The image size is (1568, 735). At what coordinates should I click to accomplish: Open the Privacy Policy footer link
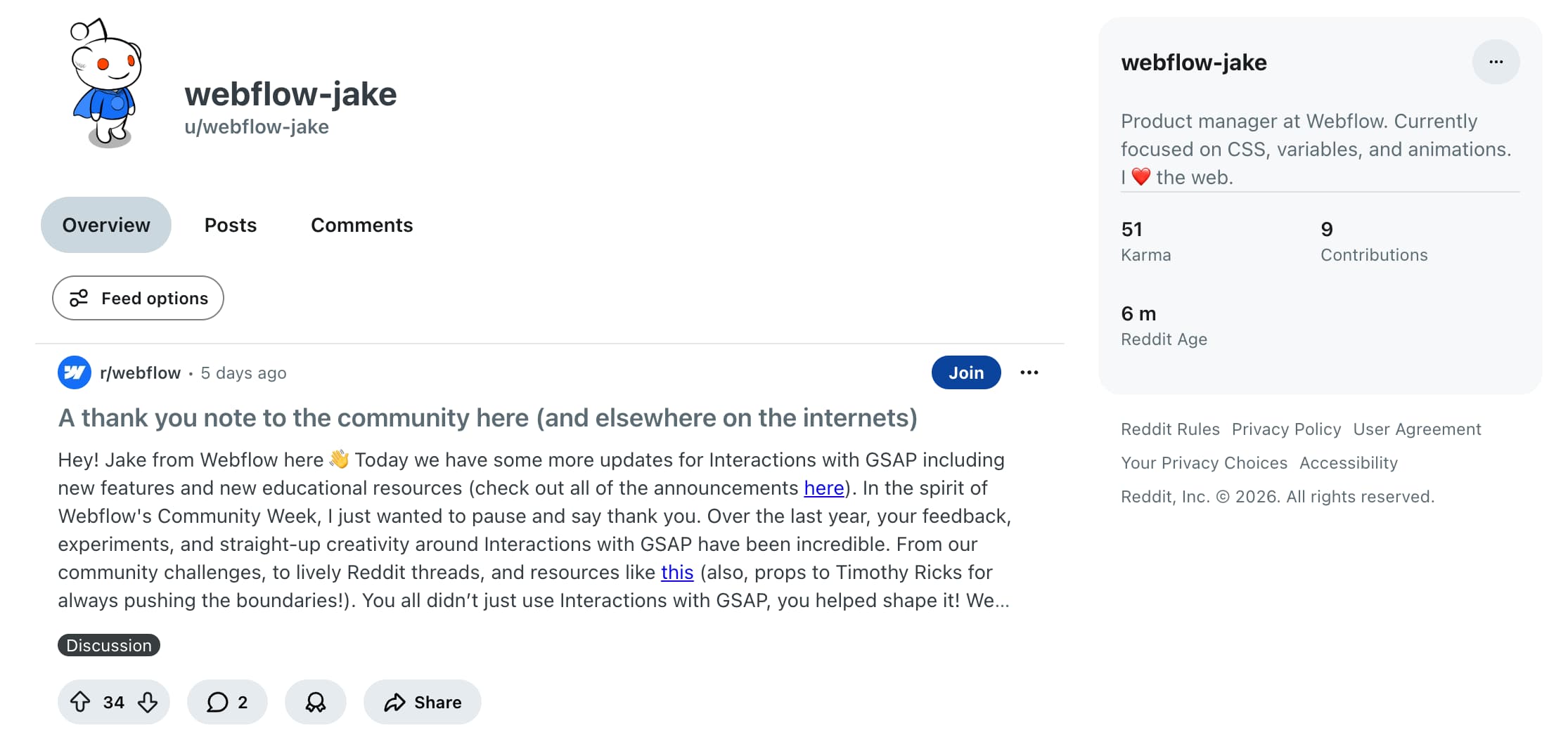[x=1286, y=429]
